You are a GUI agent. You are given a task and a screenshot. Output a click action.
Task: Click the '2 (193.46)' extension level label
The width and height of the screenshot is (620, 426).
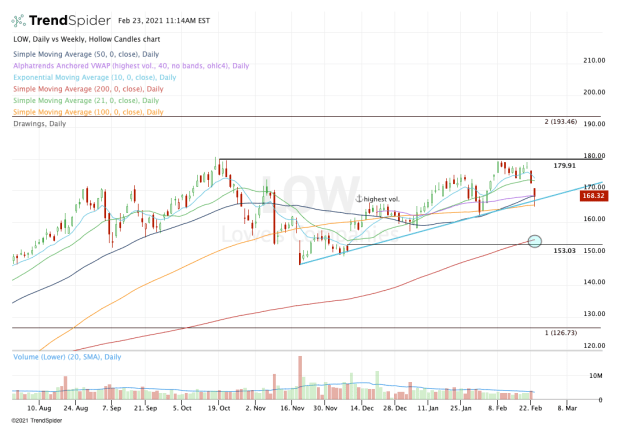tap(561, 121)
